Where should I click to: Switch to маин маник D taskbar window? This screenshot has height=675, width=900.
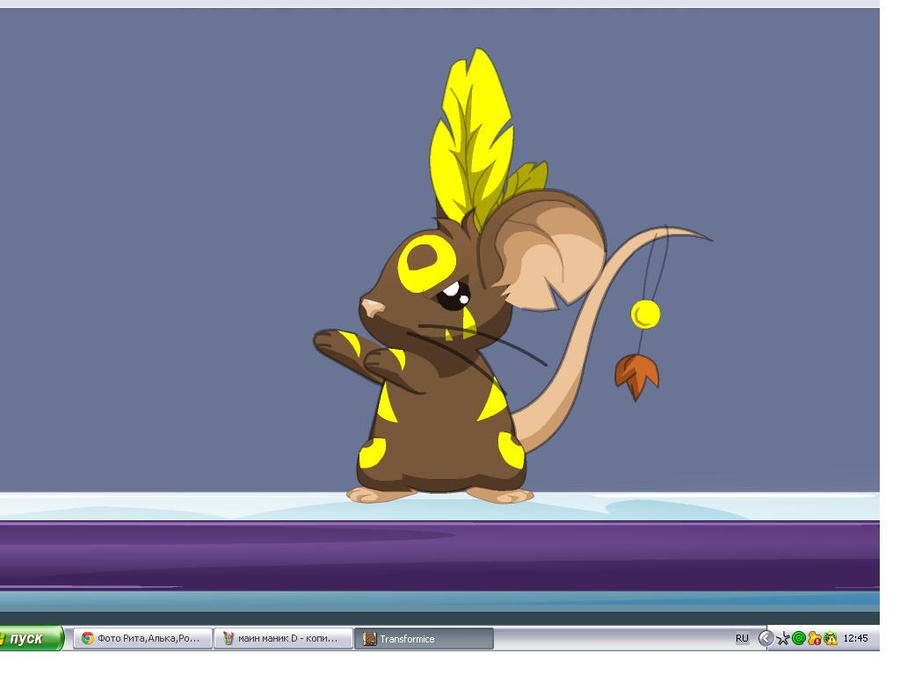tap(284, 638)
